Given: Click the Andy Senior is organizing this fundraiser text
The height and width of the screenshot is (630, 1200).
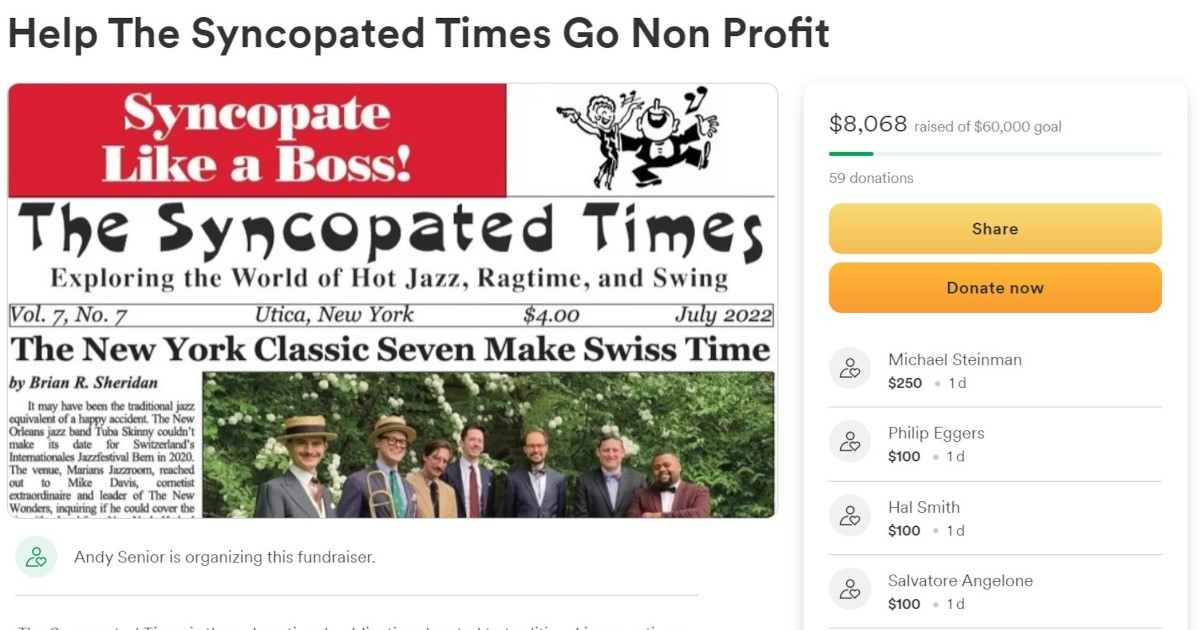Looking at the screenshot, I should point(225,557).
